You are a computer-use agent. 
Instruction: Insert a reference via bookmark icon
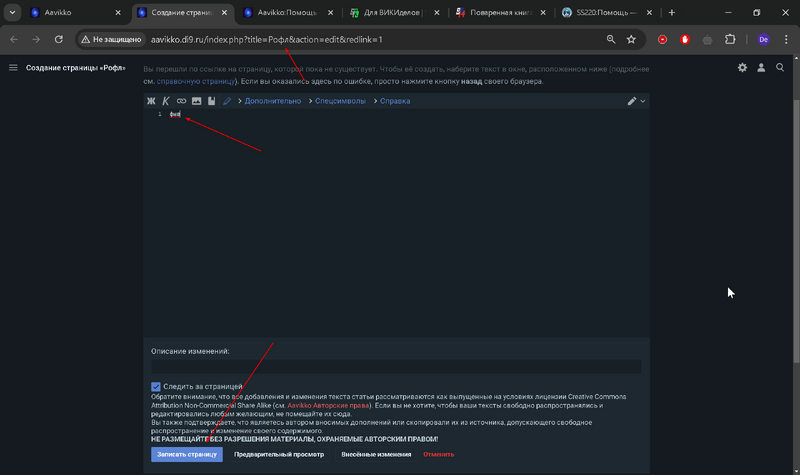[x=211, y=101]
